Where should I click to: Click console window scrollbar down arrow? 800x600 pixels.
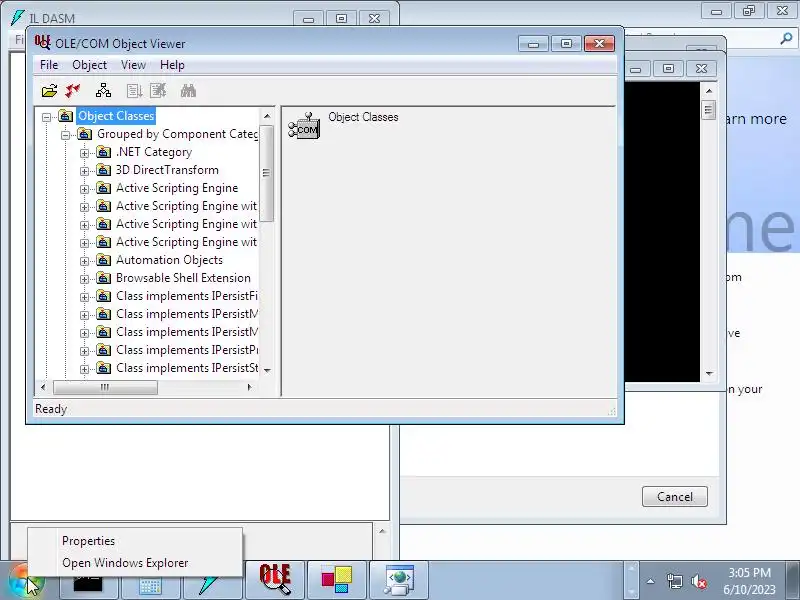pos(709,373)
